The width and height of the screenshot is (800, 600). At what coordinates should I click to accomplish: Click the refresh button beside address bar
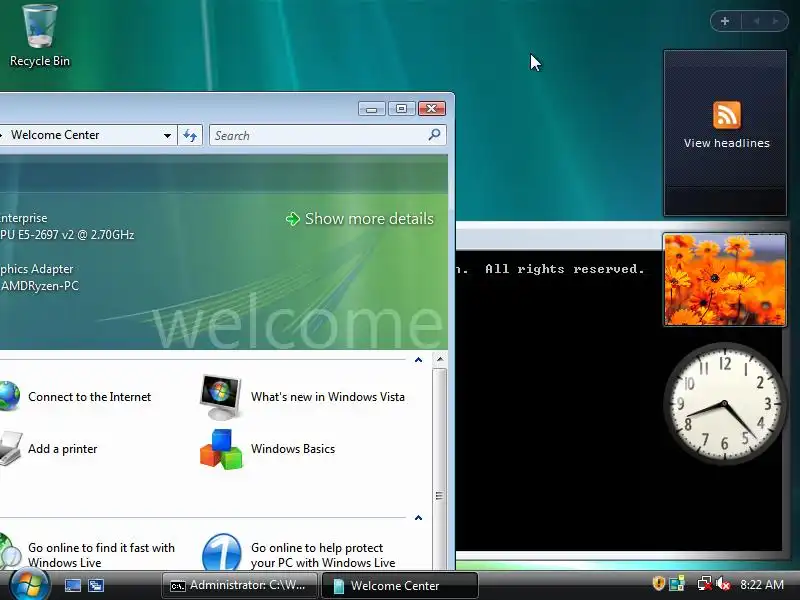tap(190, 135)
